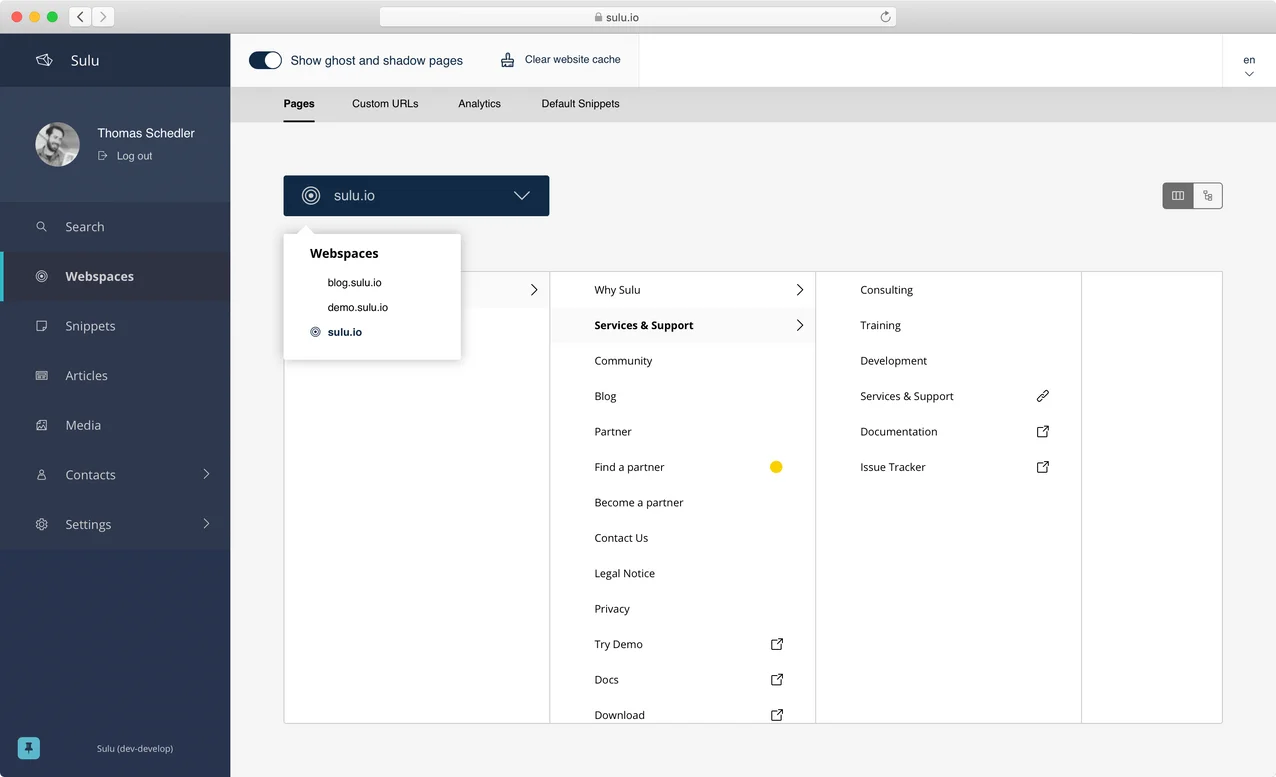This screenshot has width=1276, height=777.
Task: Click the link icon beside Services & Support
Action: pos(1042,396)
